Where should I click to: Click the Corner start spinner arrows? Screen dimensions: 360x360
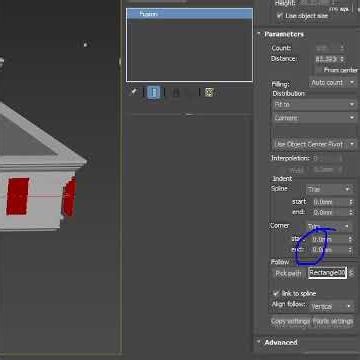350,239
